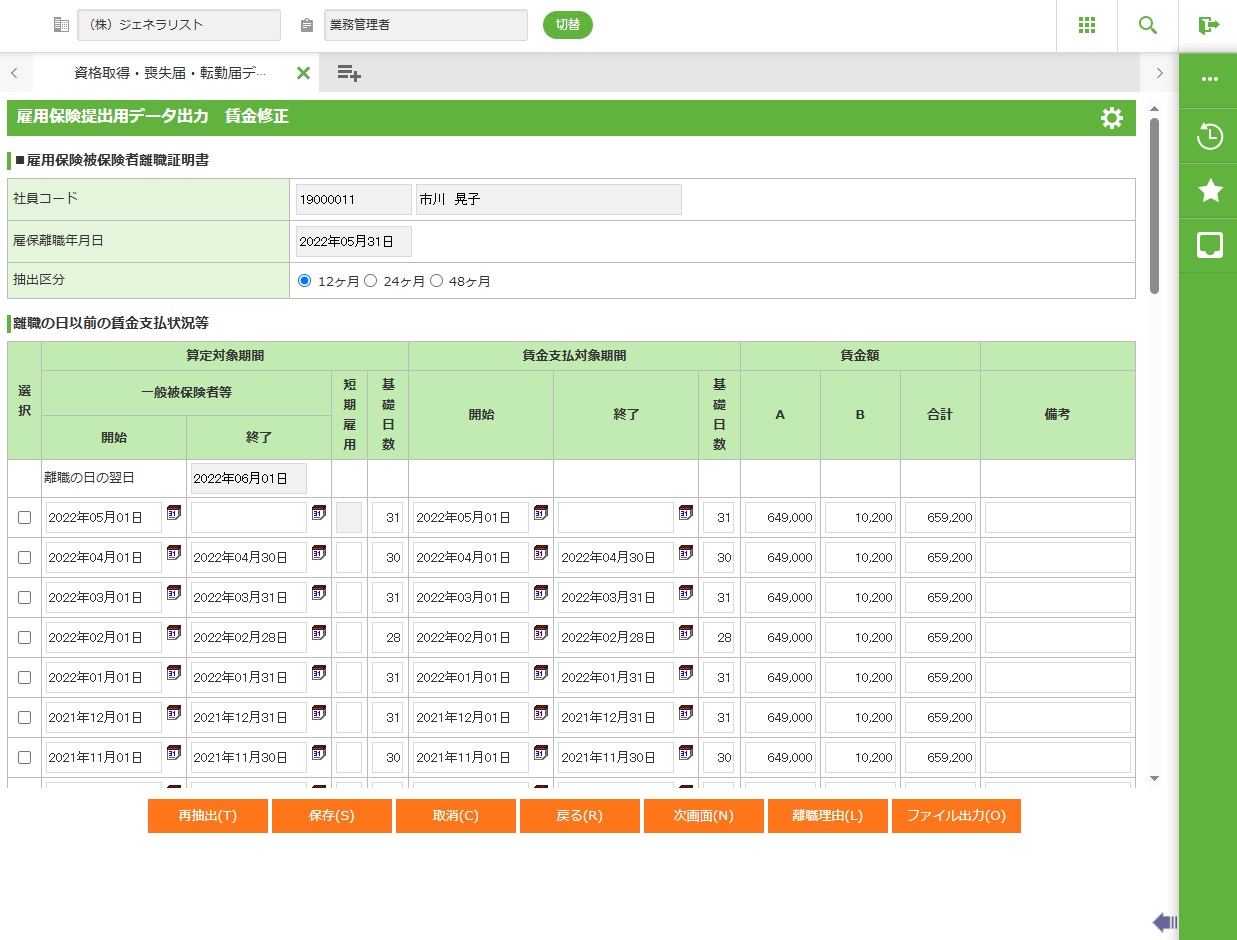Collapse side panel with the blue arrow

(x=1165, y=921)
